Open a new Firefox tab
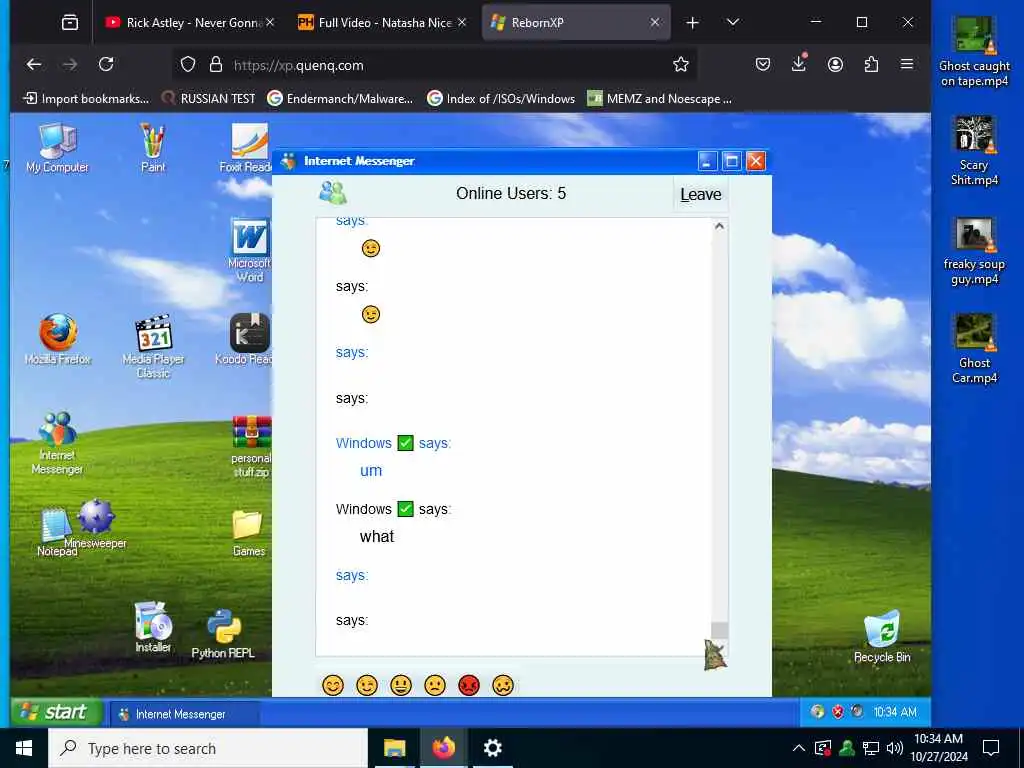The height and width of the screenshot is (768, 1024). pos(693,23)
